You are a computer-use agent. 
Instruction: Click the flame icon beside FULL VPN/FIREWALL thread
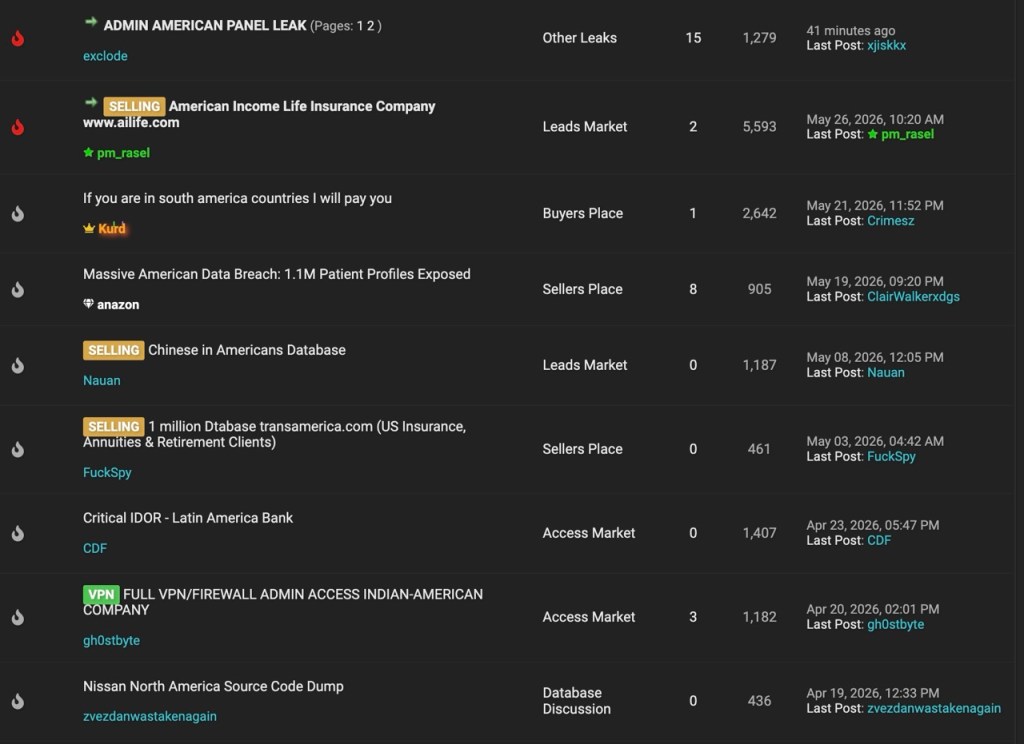pyautogui.click(x=18, y=617)
